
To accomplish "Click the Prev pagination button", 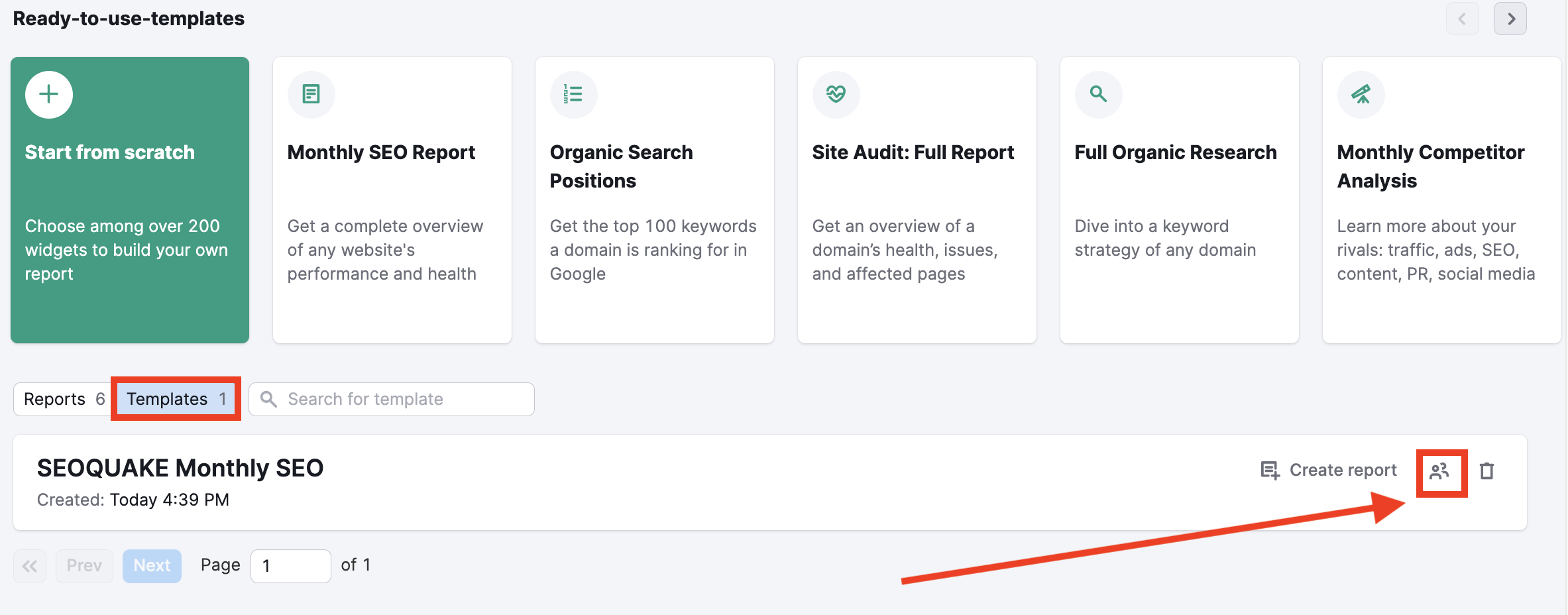I will [x=84, y=566].
